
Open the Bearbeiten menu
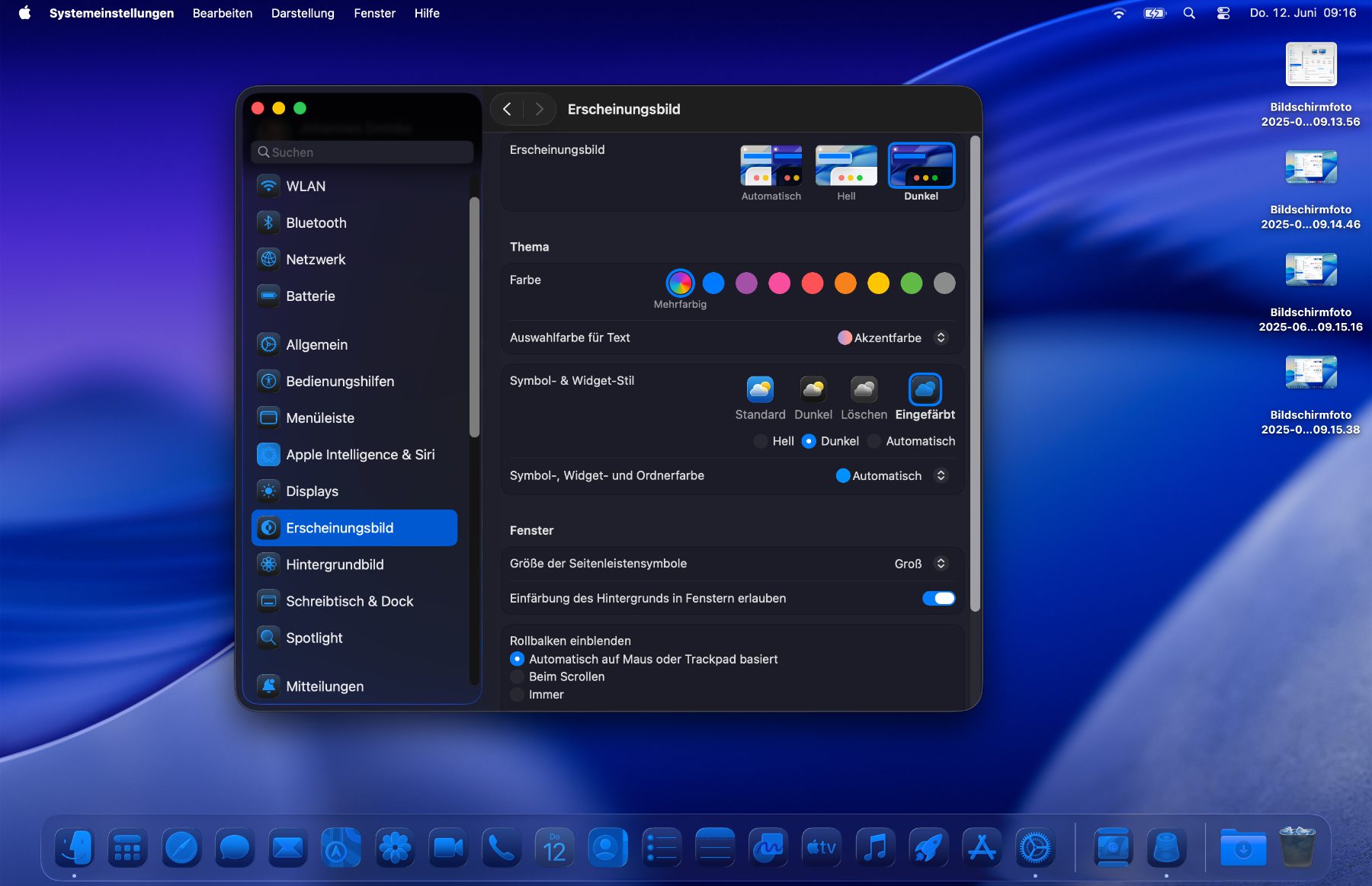222,13
